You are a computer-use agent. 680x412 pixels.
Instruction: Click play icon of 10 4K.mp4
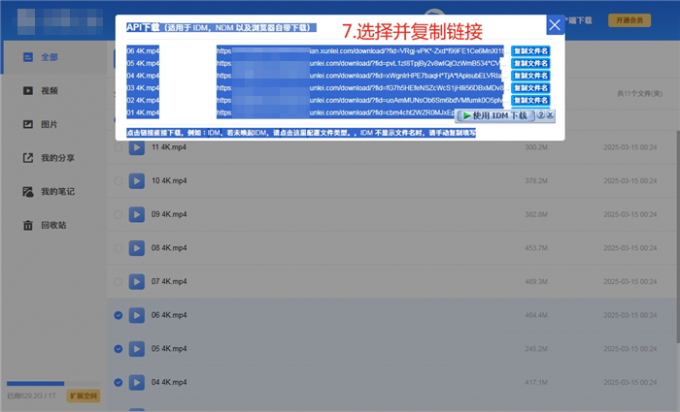point(137,181)
